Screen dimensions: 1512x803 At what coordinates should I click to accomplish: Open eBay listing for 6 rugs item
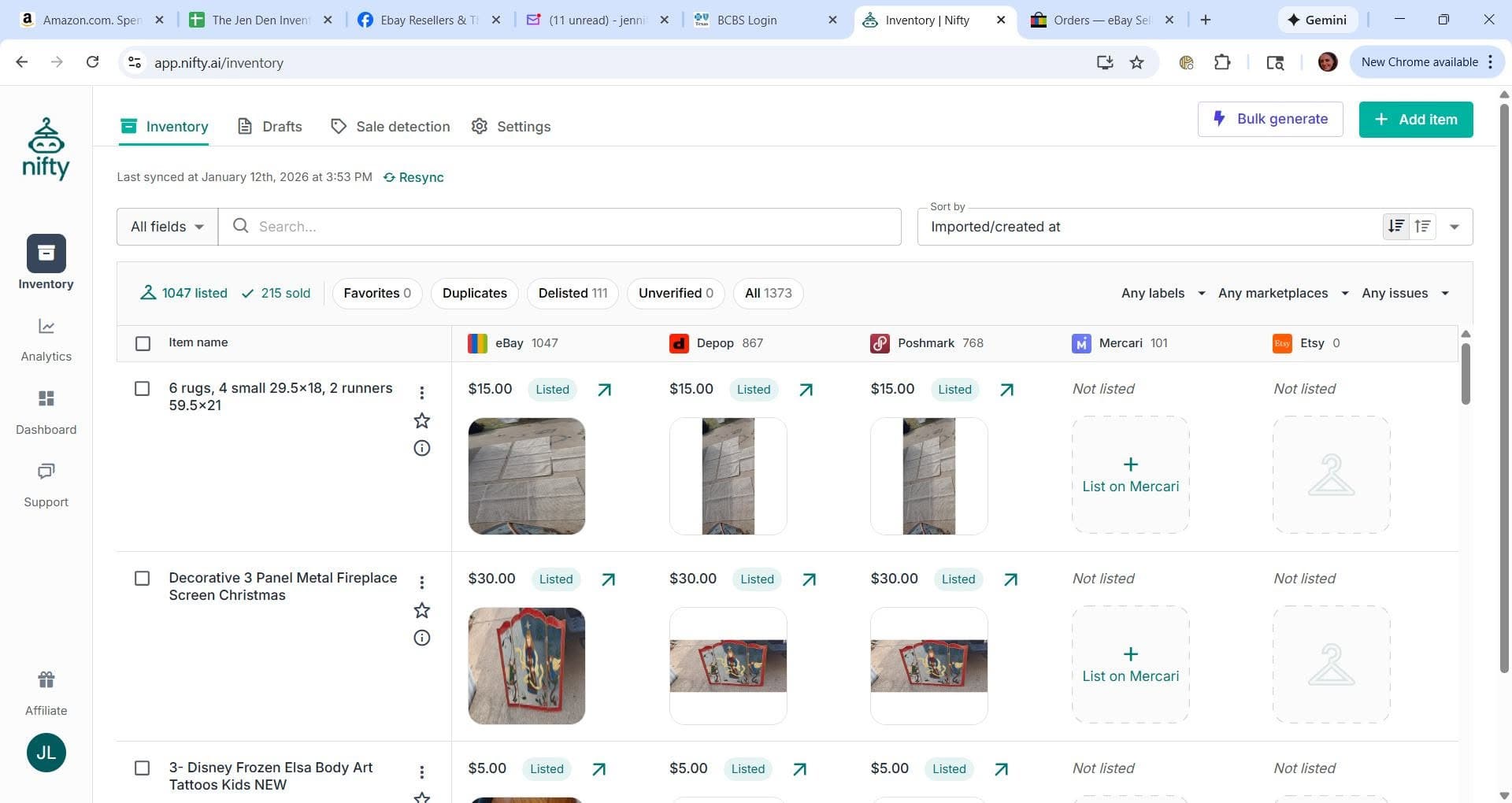tap(604, 390)
